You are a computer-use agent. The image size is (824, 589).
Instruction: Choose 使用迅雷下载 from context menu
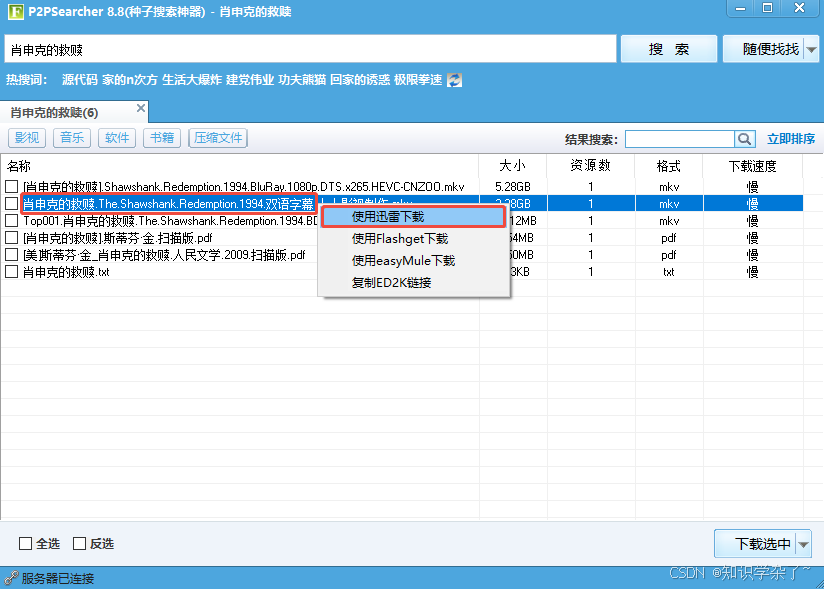[414, 216]
